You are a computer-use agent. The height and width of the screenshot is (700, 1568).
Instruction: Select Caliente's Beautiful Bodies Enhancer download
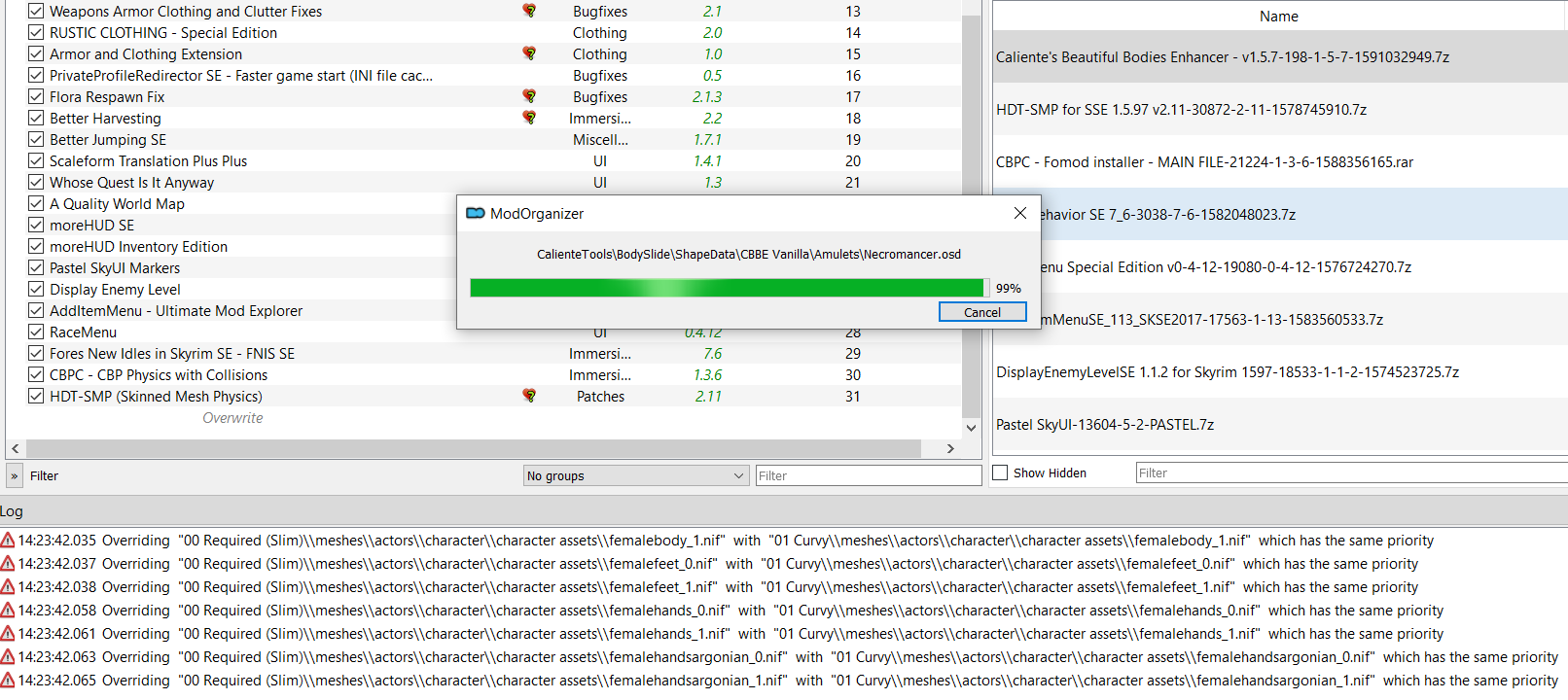pyautogui.click(x=1280, y=57)
